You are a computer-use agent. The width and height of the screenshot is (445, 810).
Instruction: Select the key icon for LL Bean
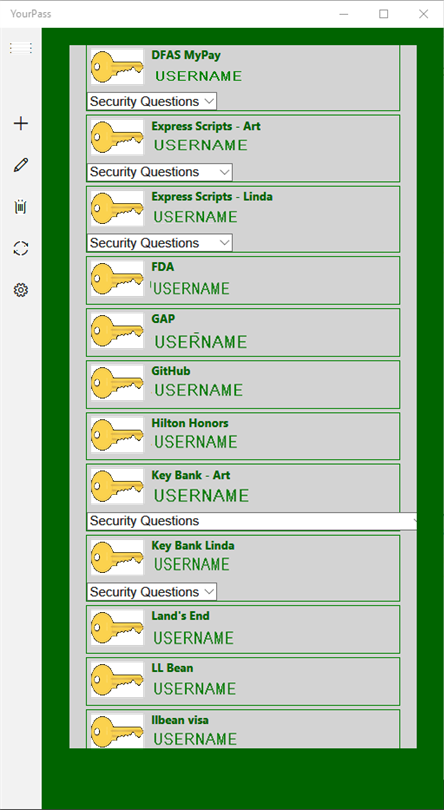[117, 680]
